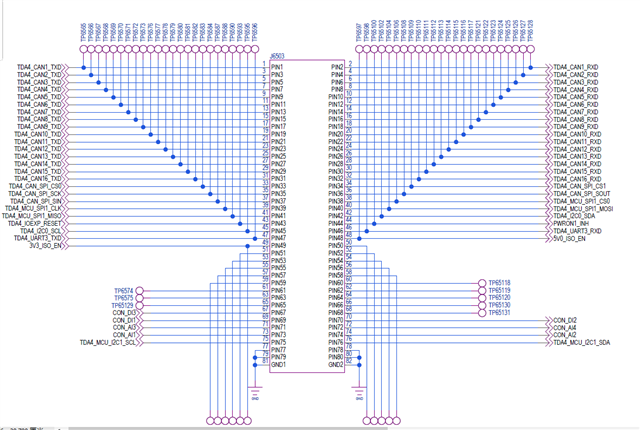
Task: Select the TDA4_I2C0_SCL net label
Action: 41,231
